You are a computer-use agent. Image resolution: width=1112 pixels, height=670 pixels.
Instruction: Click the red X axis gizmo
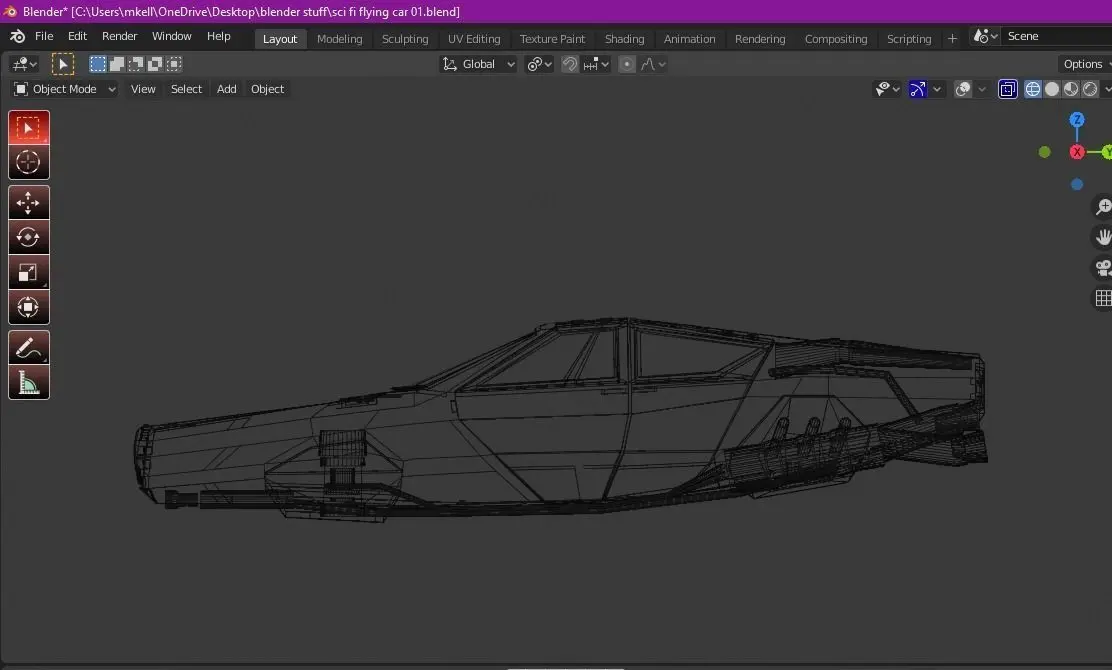(x=1077, y=152)
